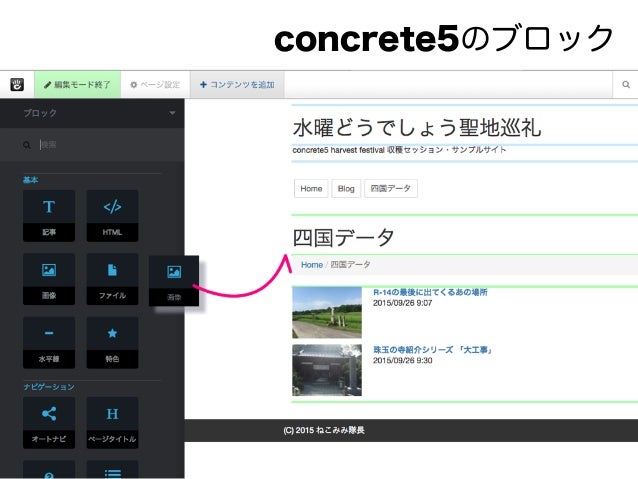This screenshot has width=638, height=479.
Task: Click the concrete5 harvest festival subtitle text
Action: pyautogui.click(x=399, y=150)
